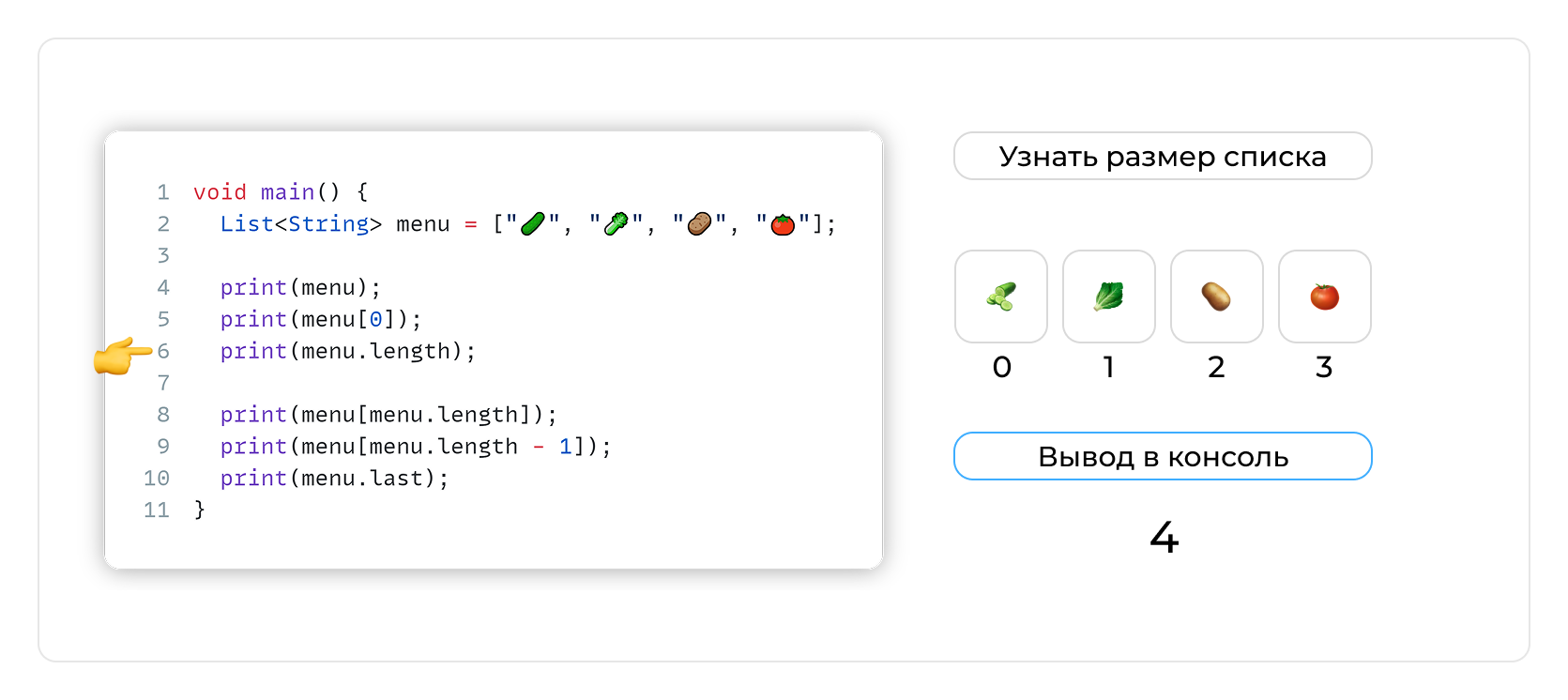
Task: Click the console output value 4
Action: (1164, 538)
